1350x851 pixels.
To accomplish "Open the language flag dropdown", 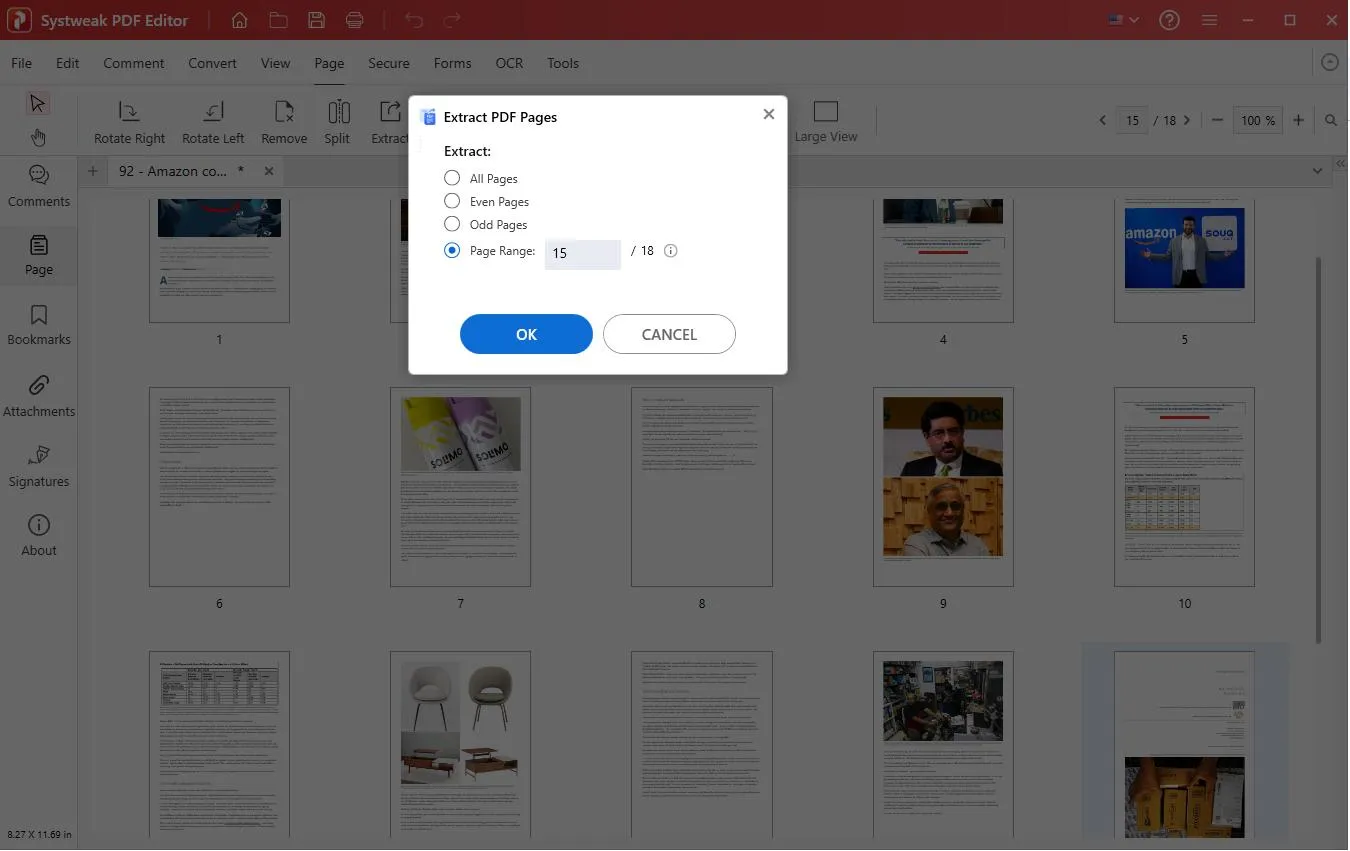I will [x=1123, y=20].
